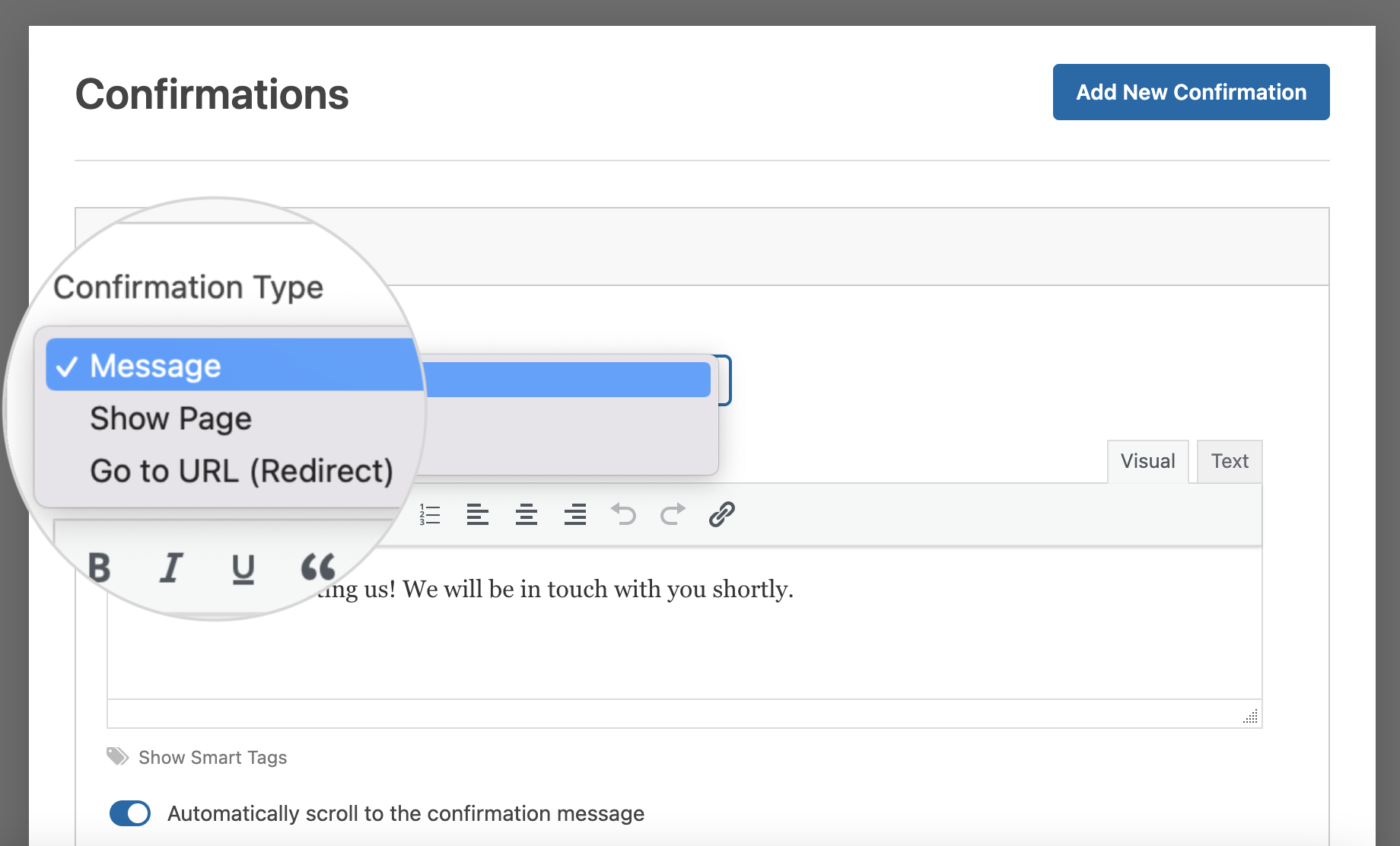Switch to the Text editor tab
Viewport: 1400px width, 846px height.
(1230, 461)
